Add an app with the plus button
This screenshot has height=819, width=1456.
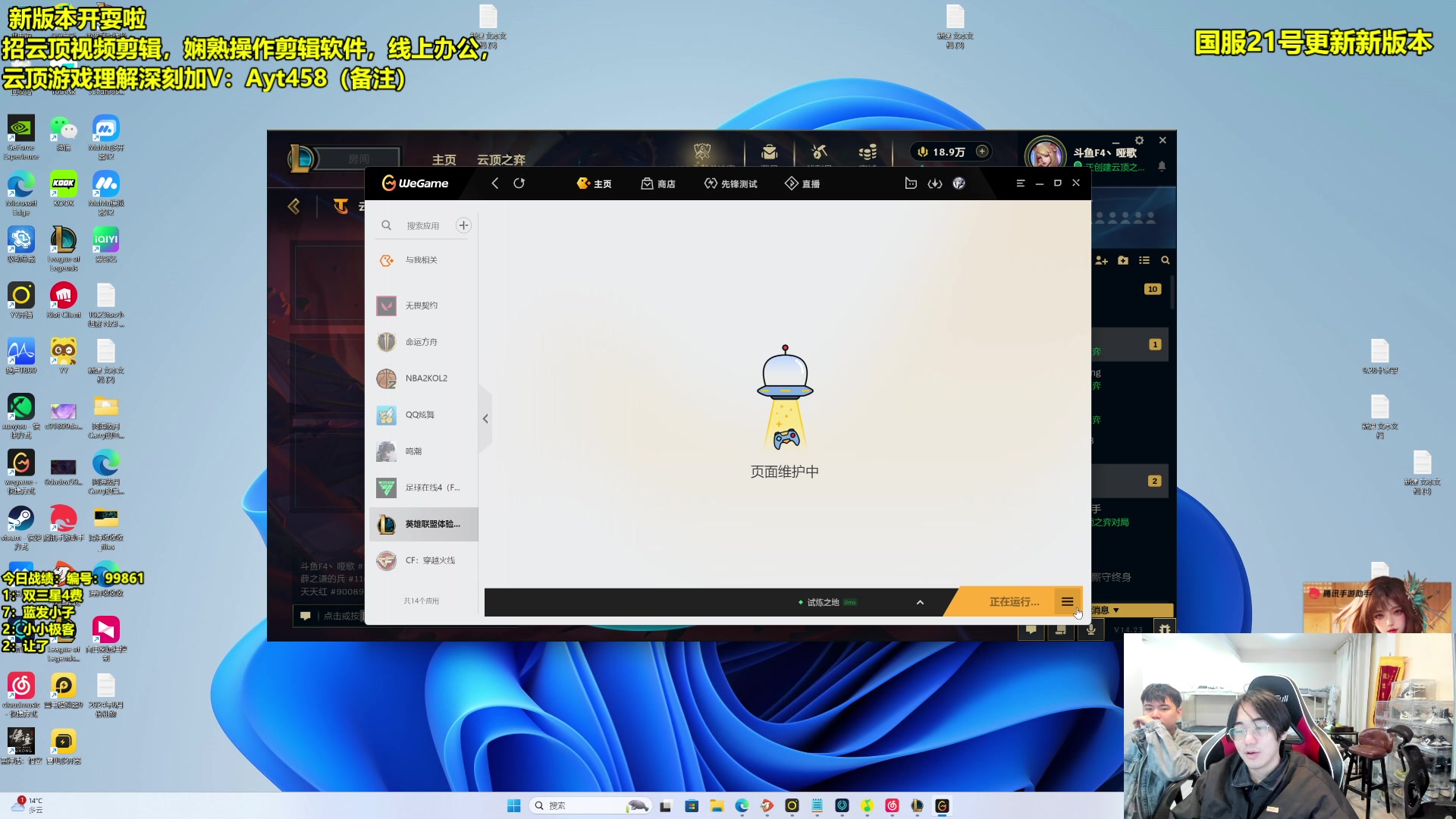(463, 225)
